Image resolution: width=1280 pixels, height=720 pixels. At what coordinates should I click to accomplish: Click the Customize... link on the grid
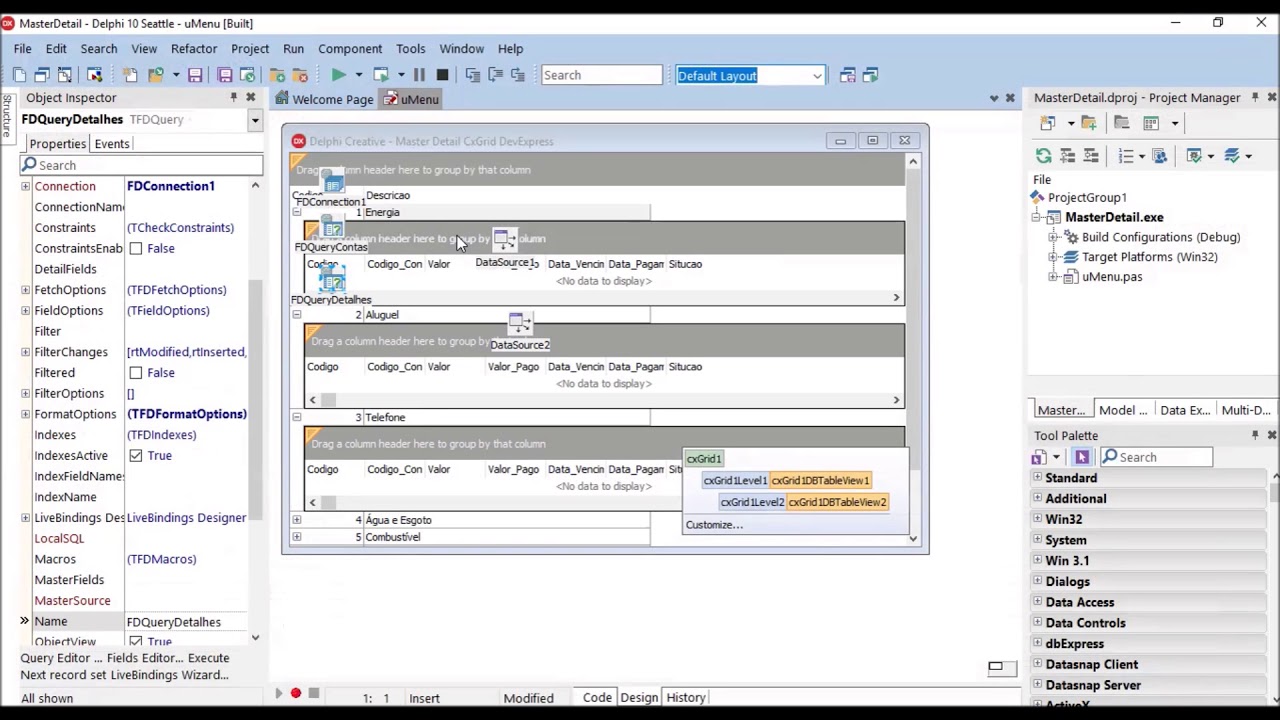pyautogui.click(x=714, y=524)
